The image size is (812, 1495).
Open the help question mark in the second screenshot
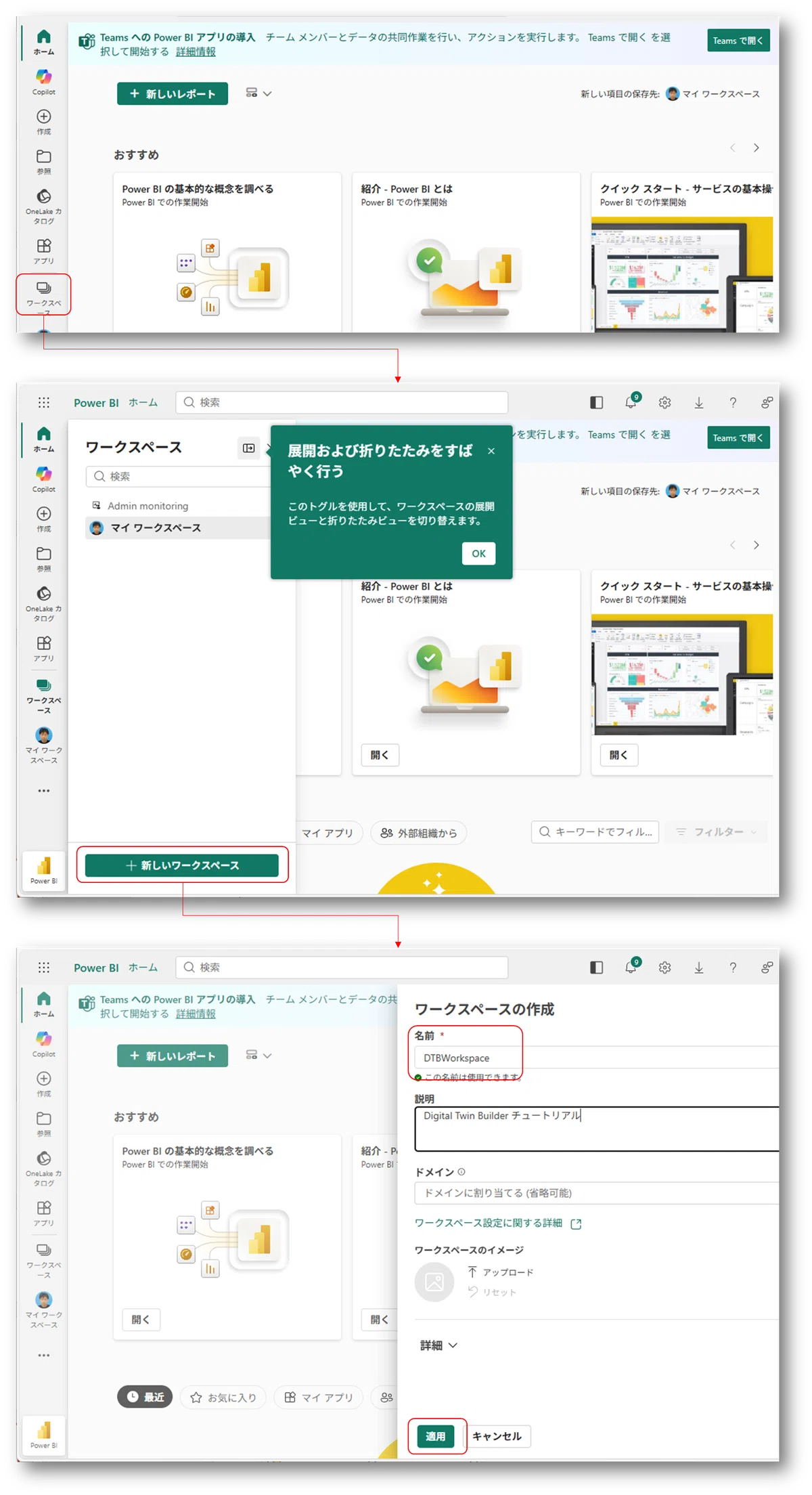pos(733,403)
